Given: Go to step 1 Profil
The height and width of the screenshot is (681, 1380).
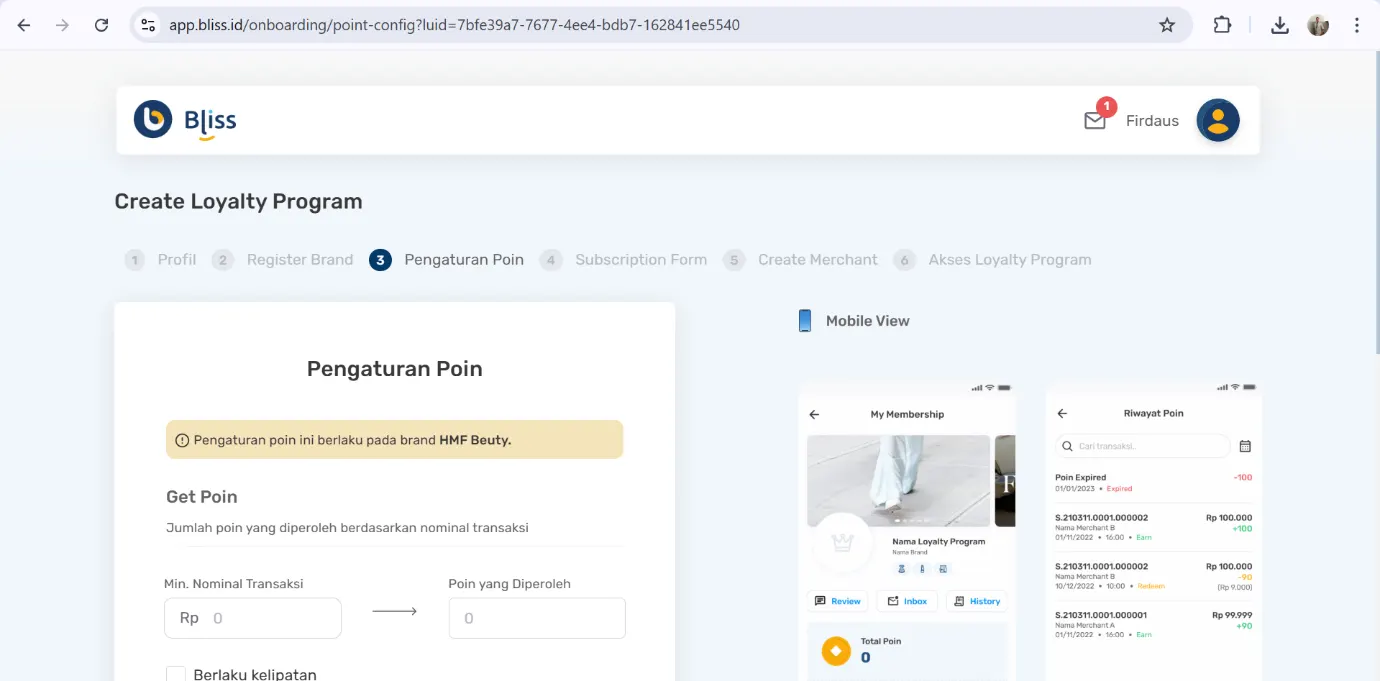Looking at the screenshot, I should coord(160,260).
